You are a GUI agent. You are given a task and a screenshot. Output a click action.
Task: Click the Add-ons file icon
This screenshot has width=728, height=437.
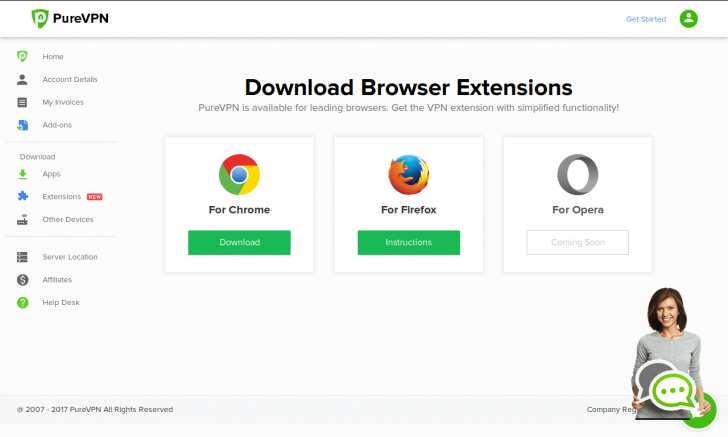pos(22,125)
